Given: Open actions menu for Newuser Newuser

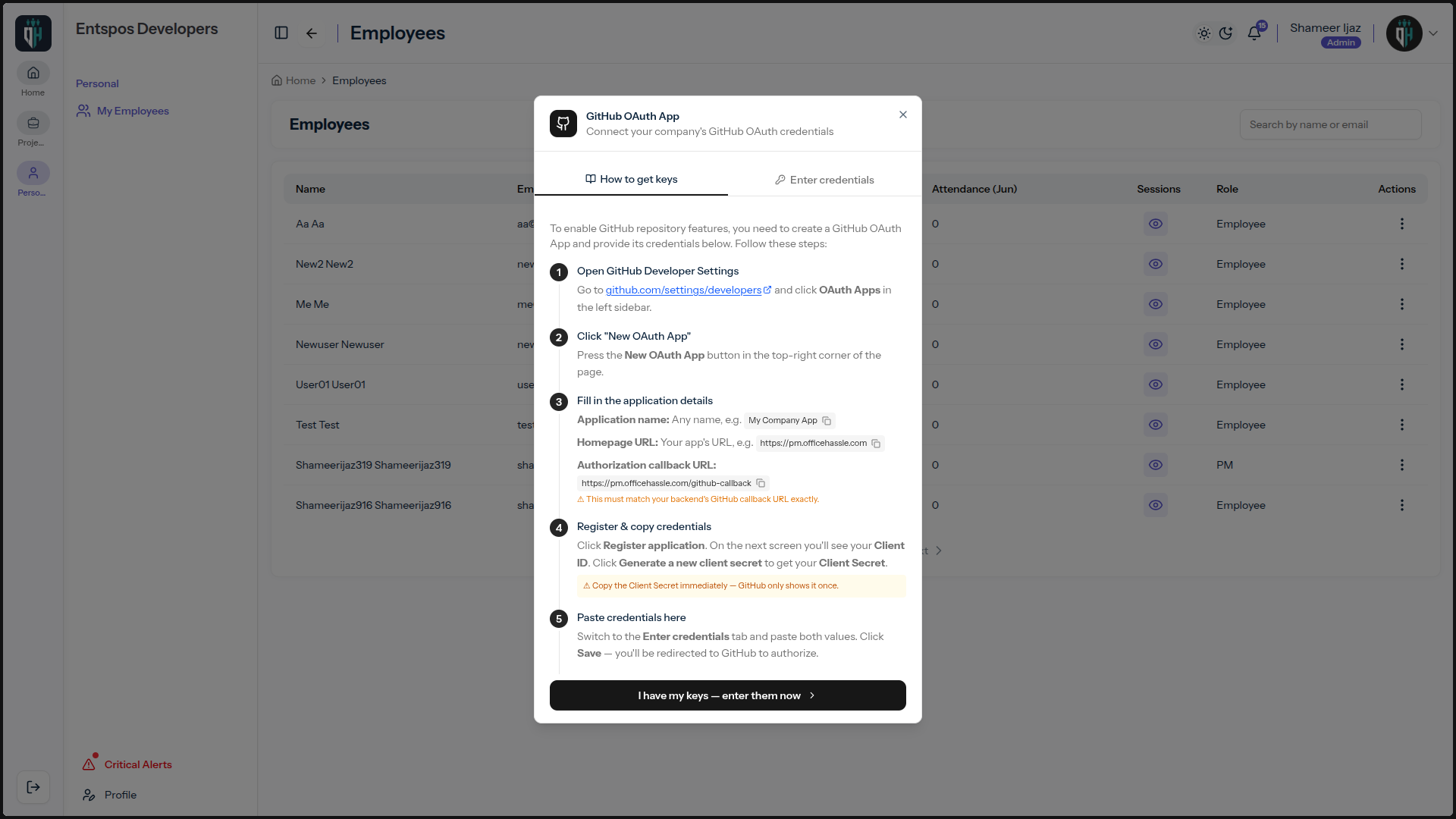Looking at the screenshot, I should [x=1402, y=344].
